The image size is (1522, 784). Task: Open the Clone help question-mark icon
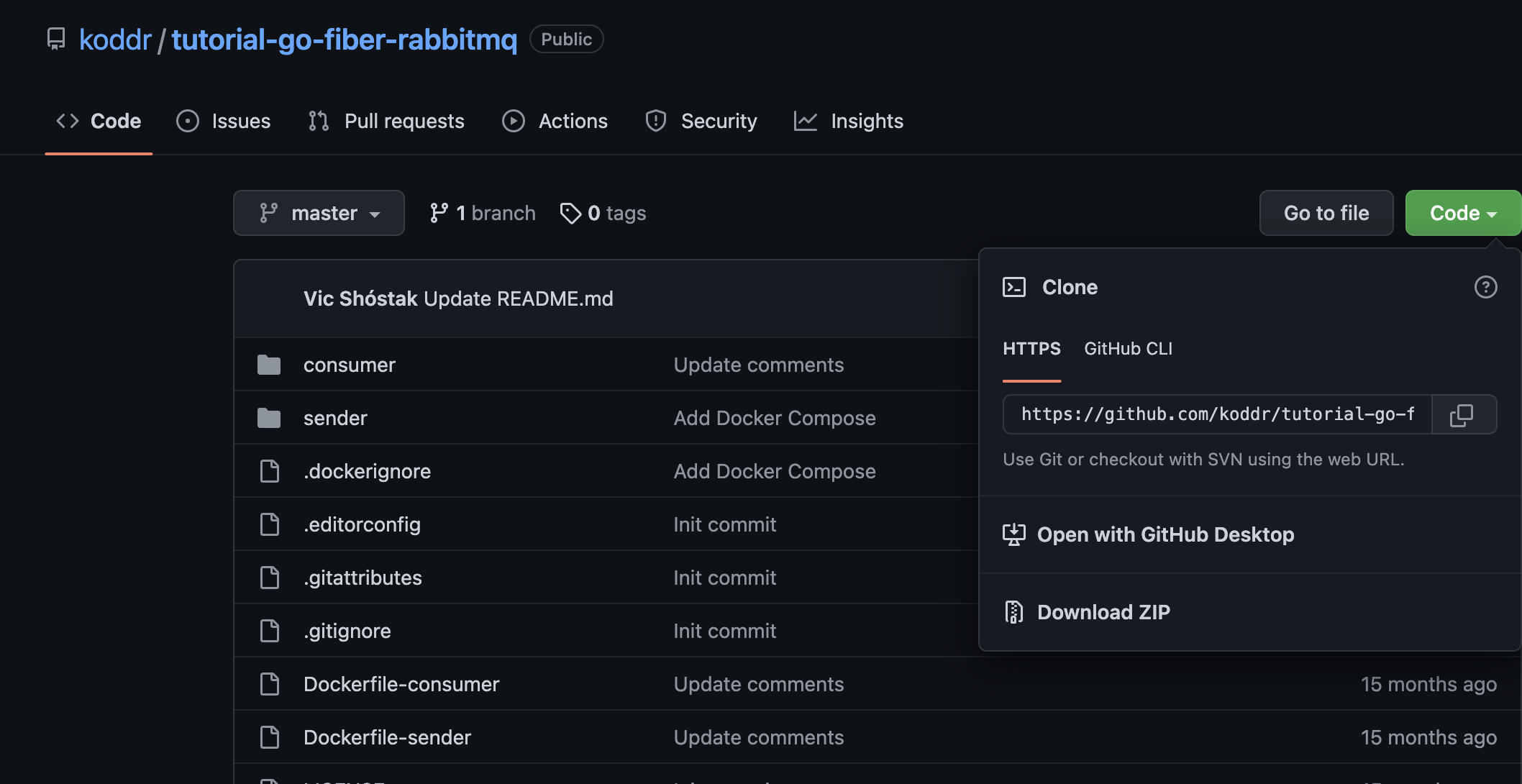pos(1485,287)
